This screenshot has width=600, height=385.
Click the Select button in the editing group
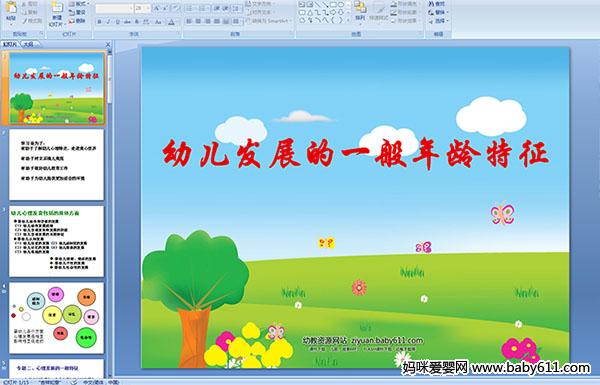438,21
